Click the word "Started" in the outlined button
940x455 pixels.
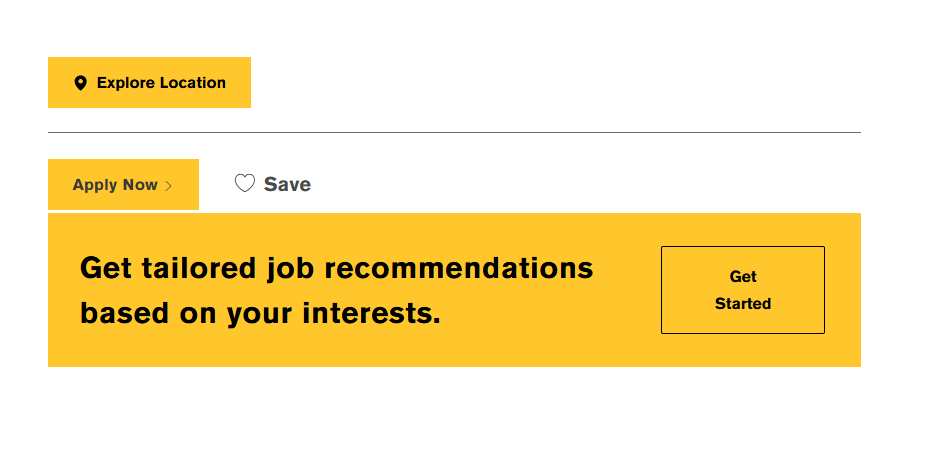743,303
